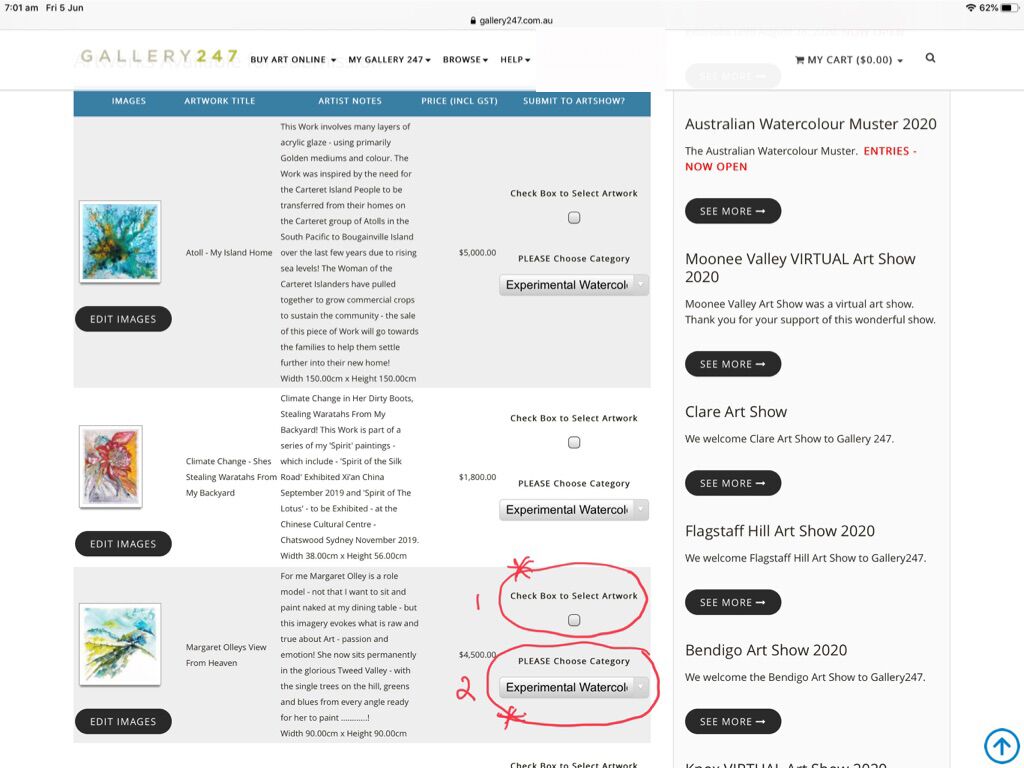
Task: Click the Bendigo Art Show 2020 heading
Action: (766, 650)
